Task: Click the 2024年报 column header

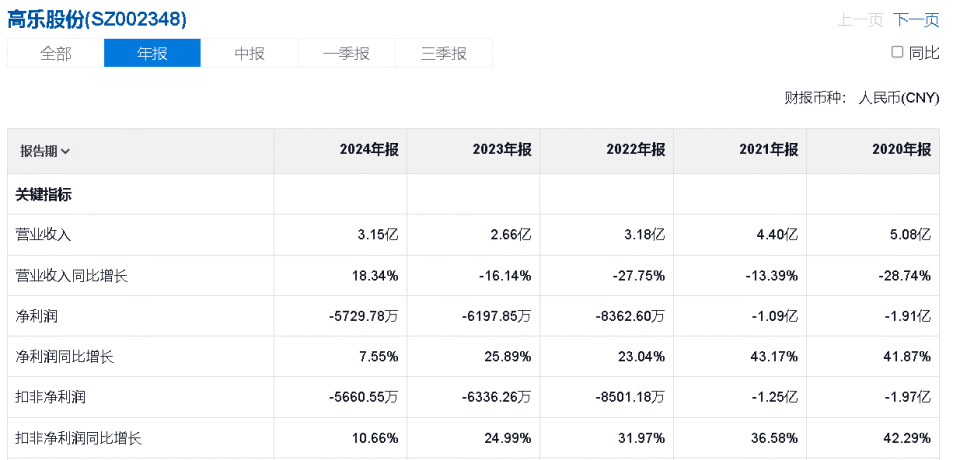Action: [369, 150]
